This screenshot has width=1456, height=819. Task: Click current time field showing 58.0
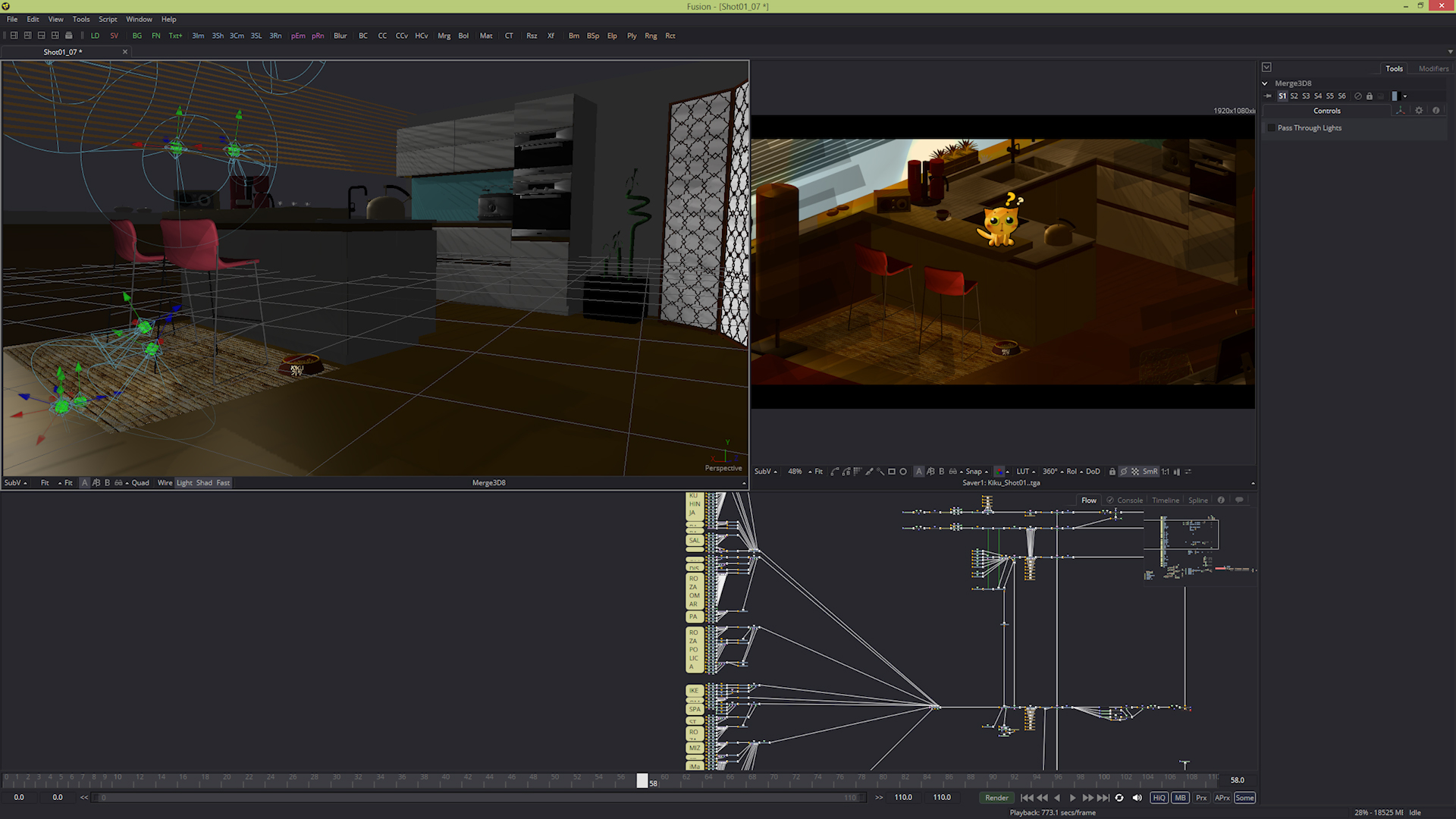click(x=1238, y=780)
